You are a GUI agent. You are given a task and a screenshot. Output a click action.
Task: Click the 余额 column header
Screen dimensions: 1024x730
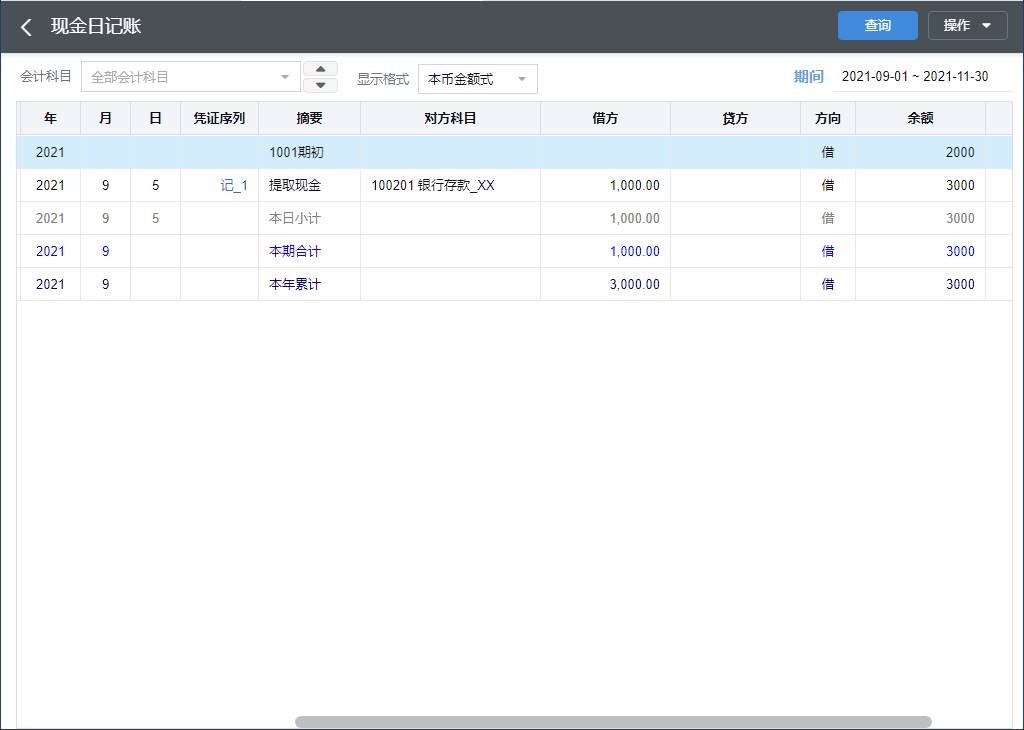[921, 118]
